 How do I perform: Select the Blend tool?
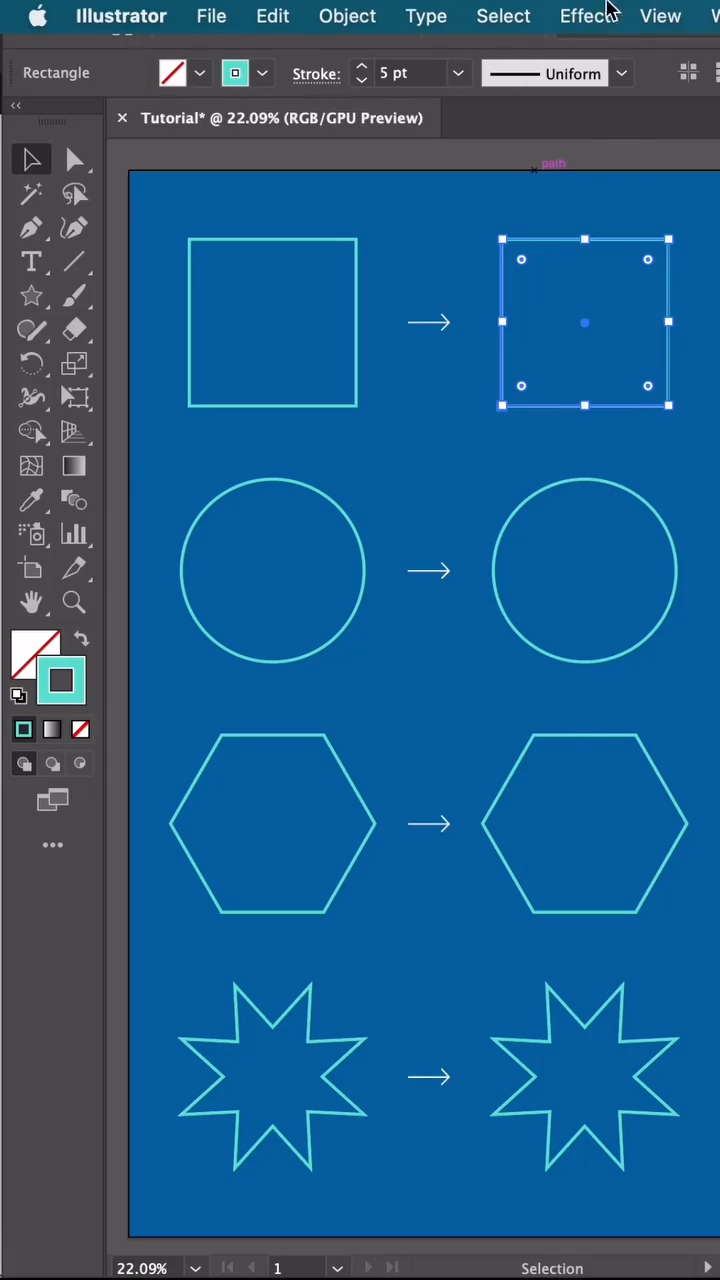[74, 500]
